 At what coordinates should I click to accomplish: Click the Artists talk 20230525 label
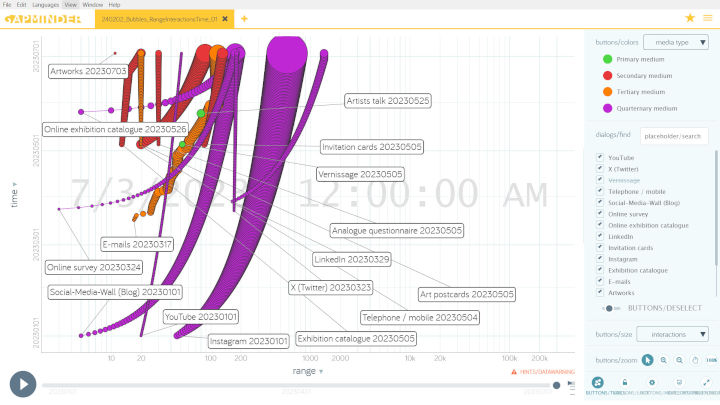click(388, 101)
